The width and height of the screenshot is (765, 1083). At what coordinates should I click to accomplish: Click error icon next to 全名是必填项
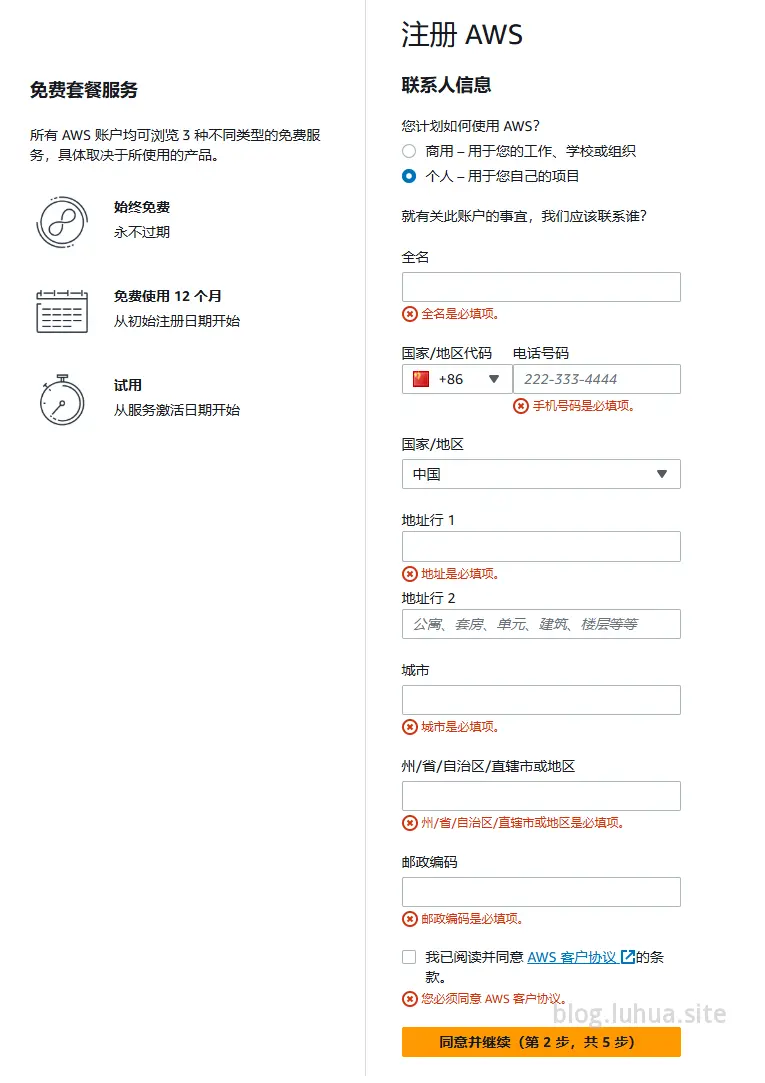point(410,314)
